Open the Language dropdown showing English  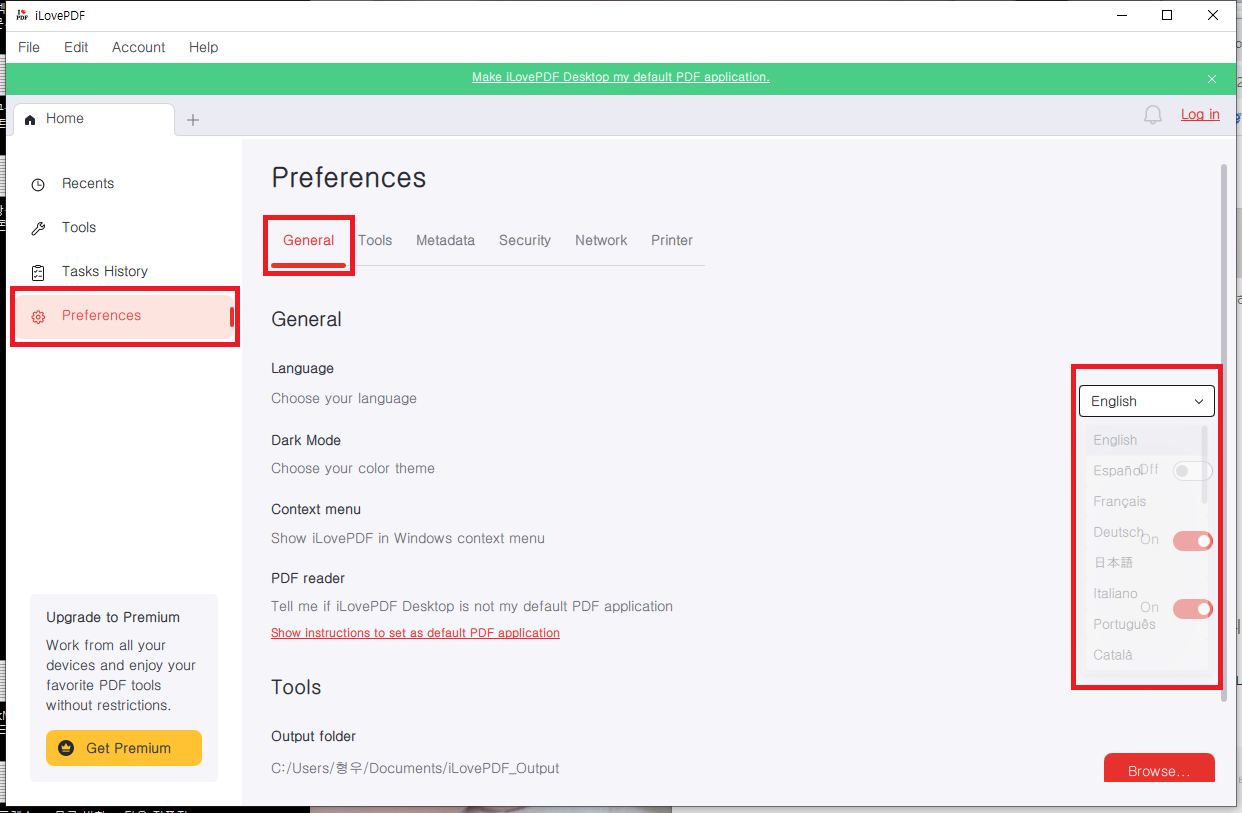(1147, 401)
